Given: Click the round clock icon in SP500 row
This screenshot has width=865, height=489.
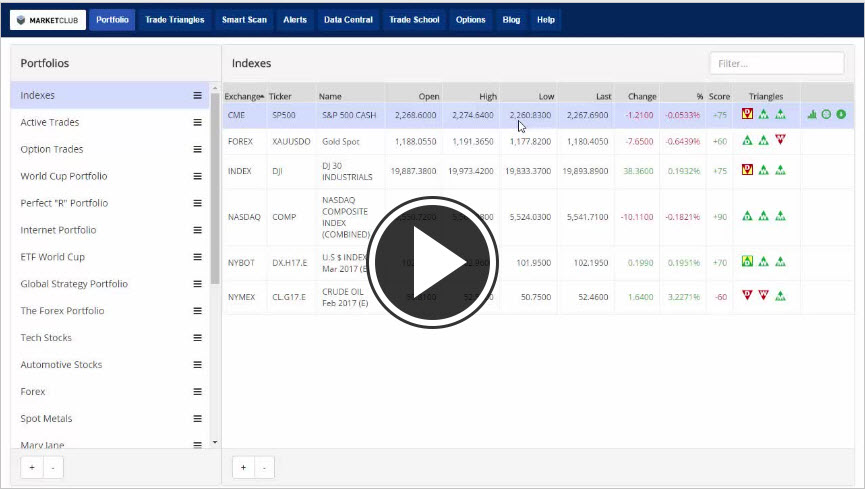Looking at the screenshot, I should click(x=826, y=114).
